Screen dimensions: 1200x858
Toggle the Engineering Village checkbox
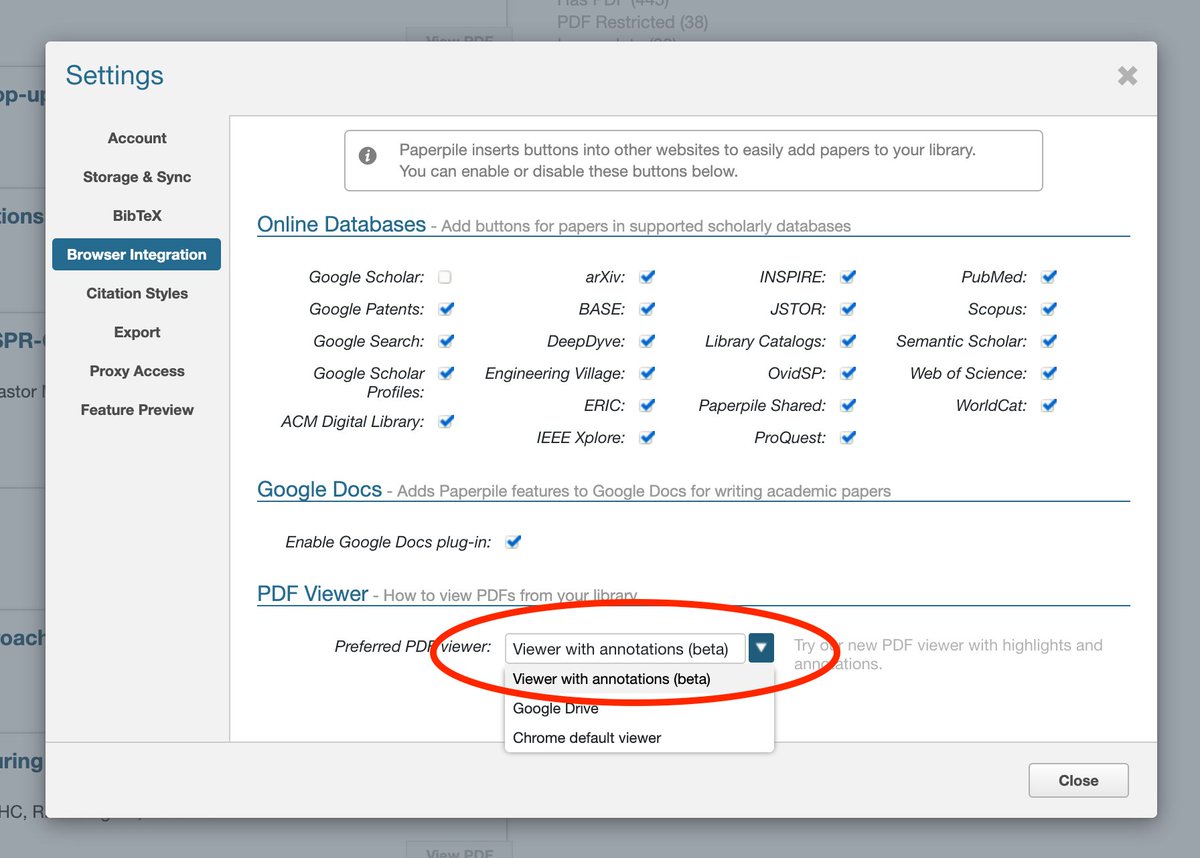pyautogui.click(x=648, y=373)
